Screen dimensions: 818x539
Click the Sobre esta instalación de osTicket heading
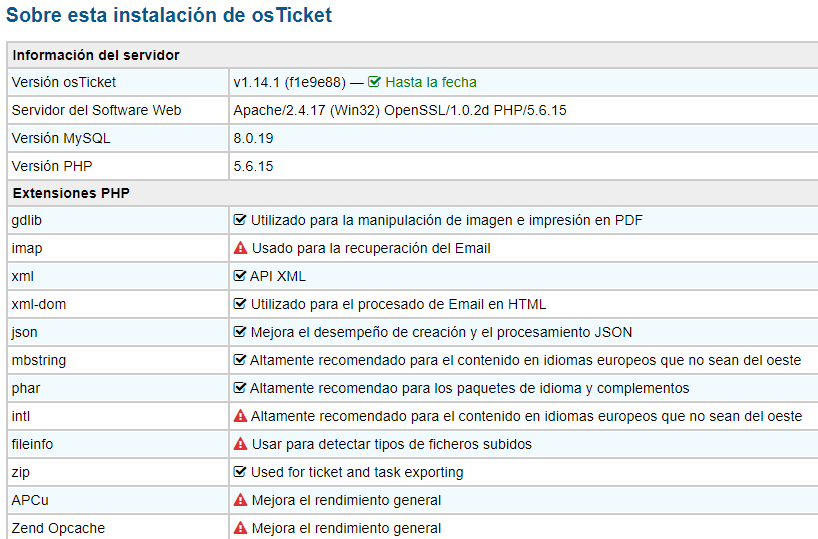[x=169, y=15]
